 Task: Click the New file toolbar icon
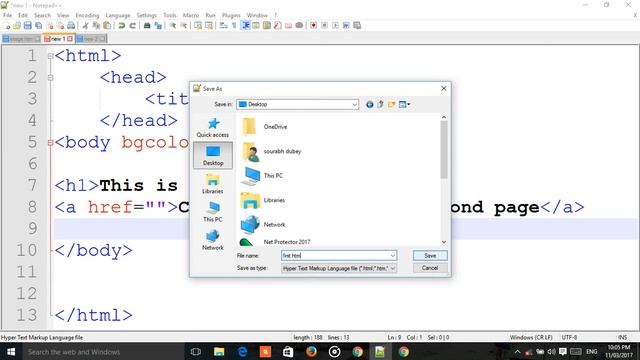[x=7, y=26]
